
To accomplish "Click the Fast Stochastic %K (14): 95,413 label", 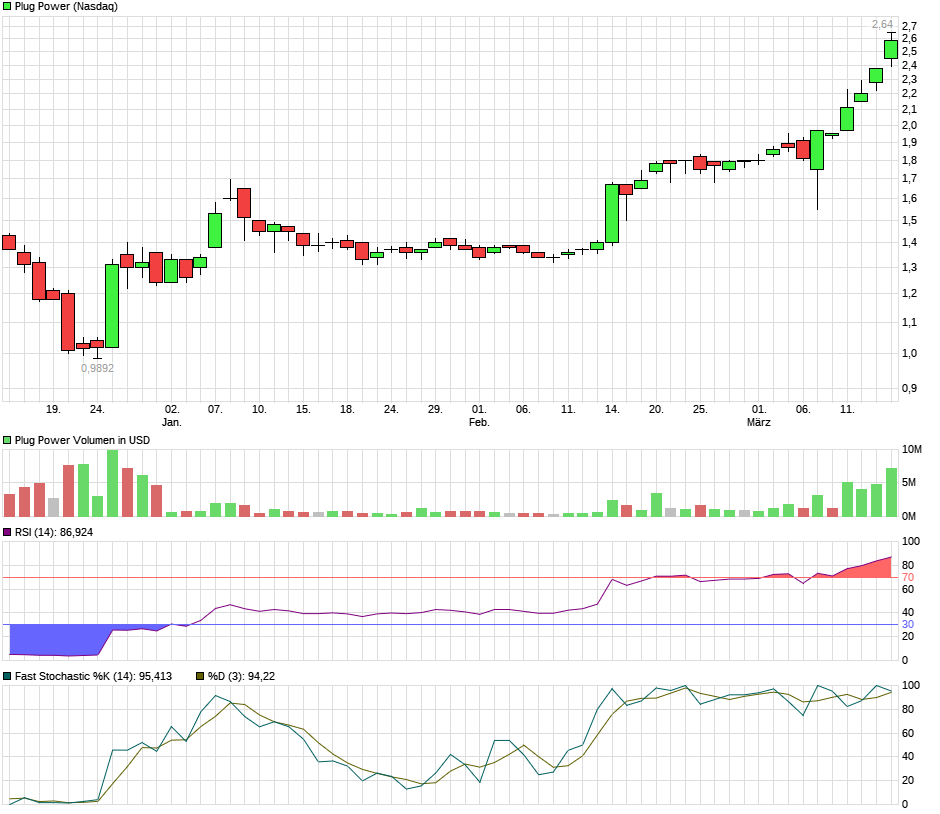I will coord(94,677).
